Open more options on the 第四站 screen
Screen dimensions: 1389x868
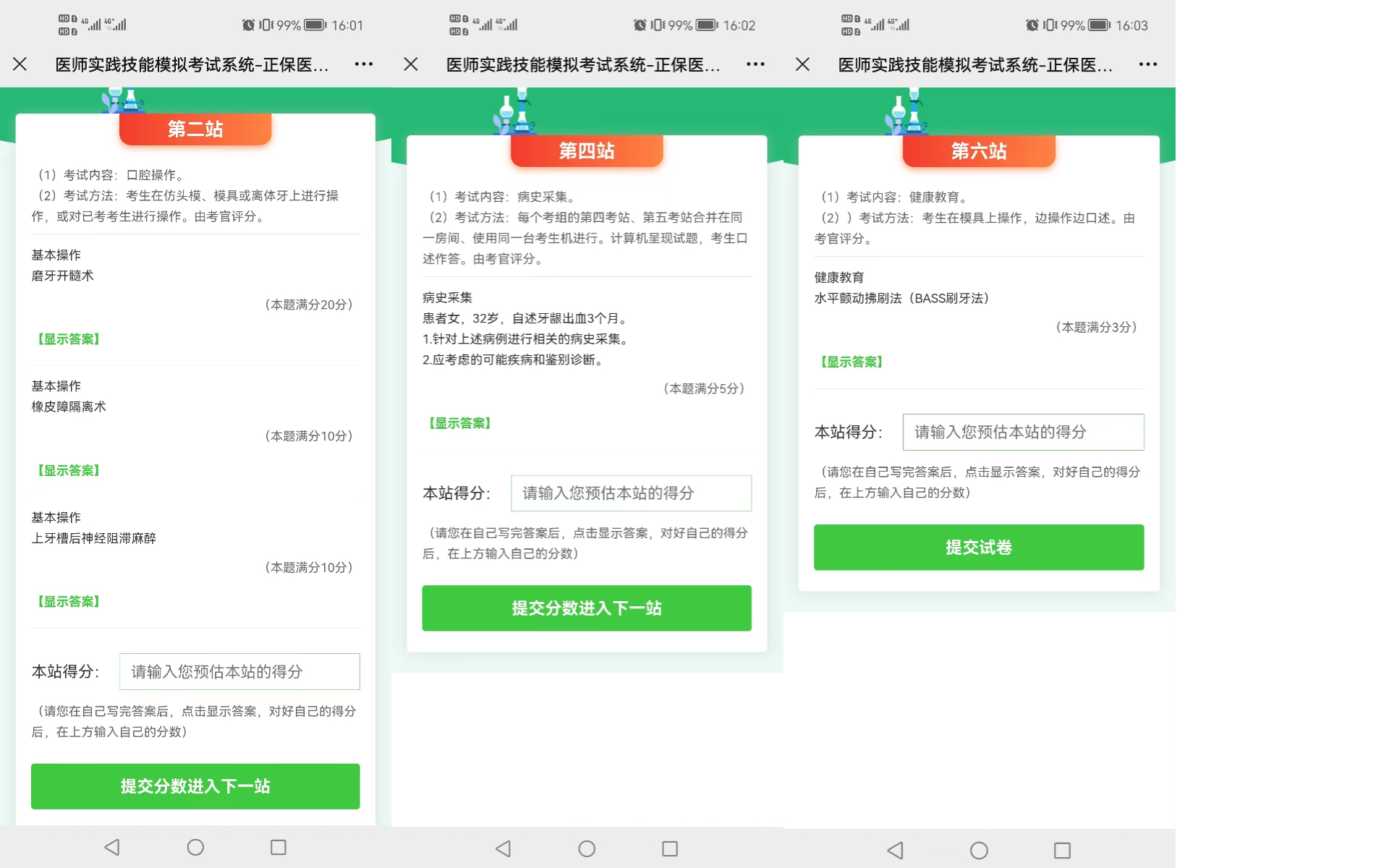tap(755, 64)
